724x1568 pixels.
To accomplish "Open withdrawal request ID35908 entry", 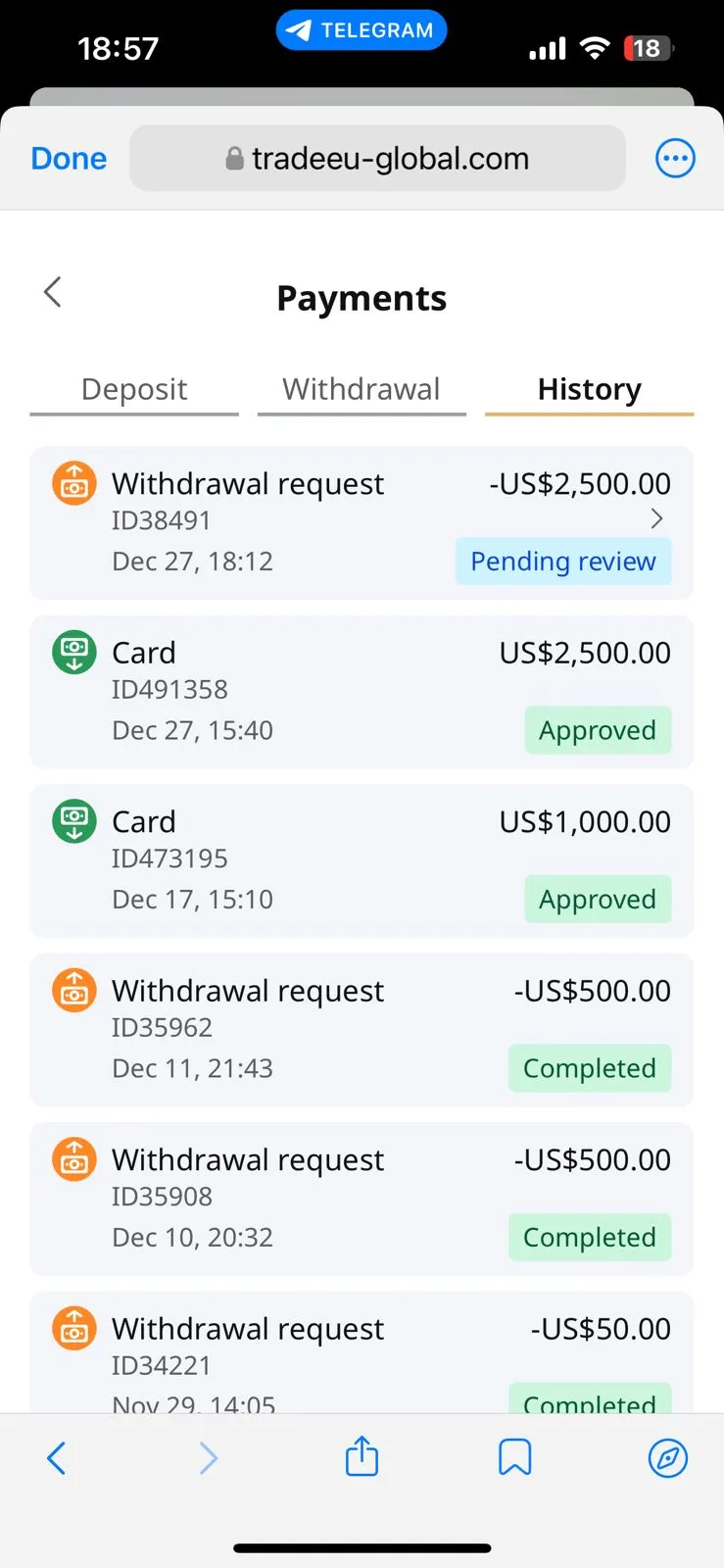I will click(362, 1199).
